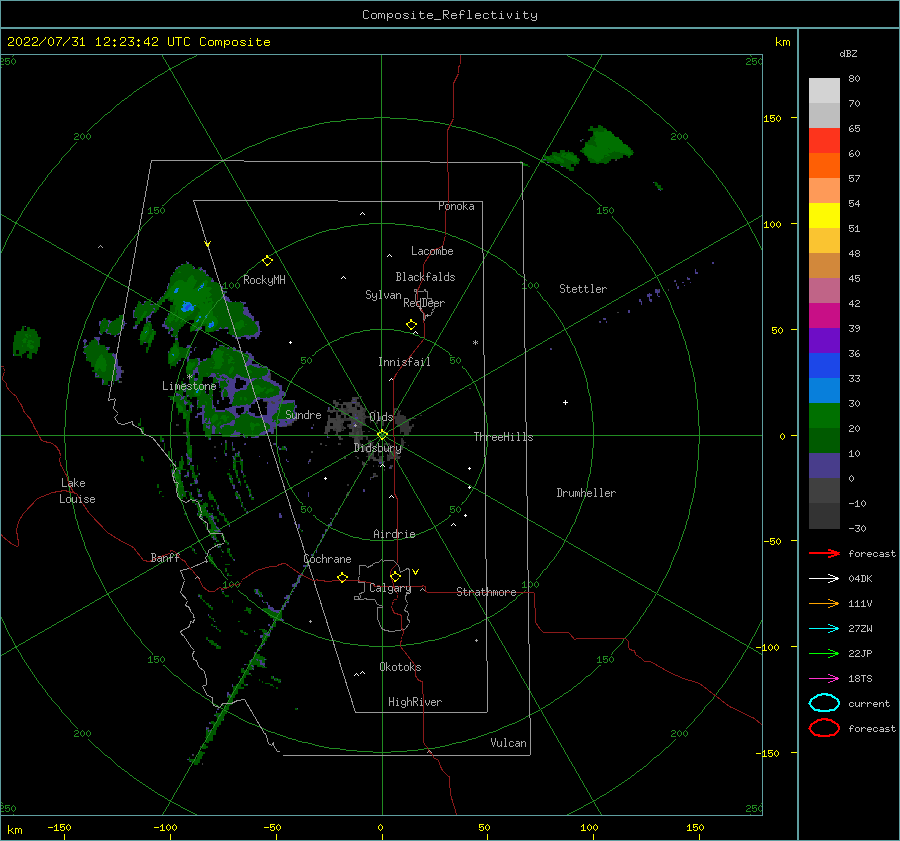Screen dimensions: 900x841
Task: Click the yellow diamond marker near RockyMH
Action: 267,261
